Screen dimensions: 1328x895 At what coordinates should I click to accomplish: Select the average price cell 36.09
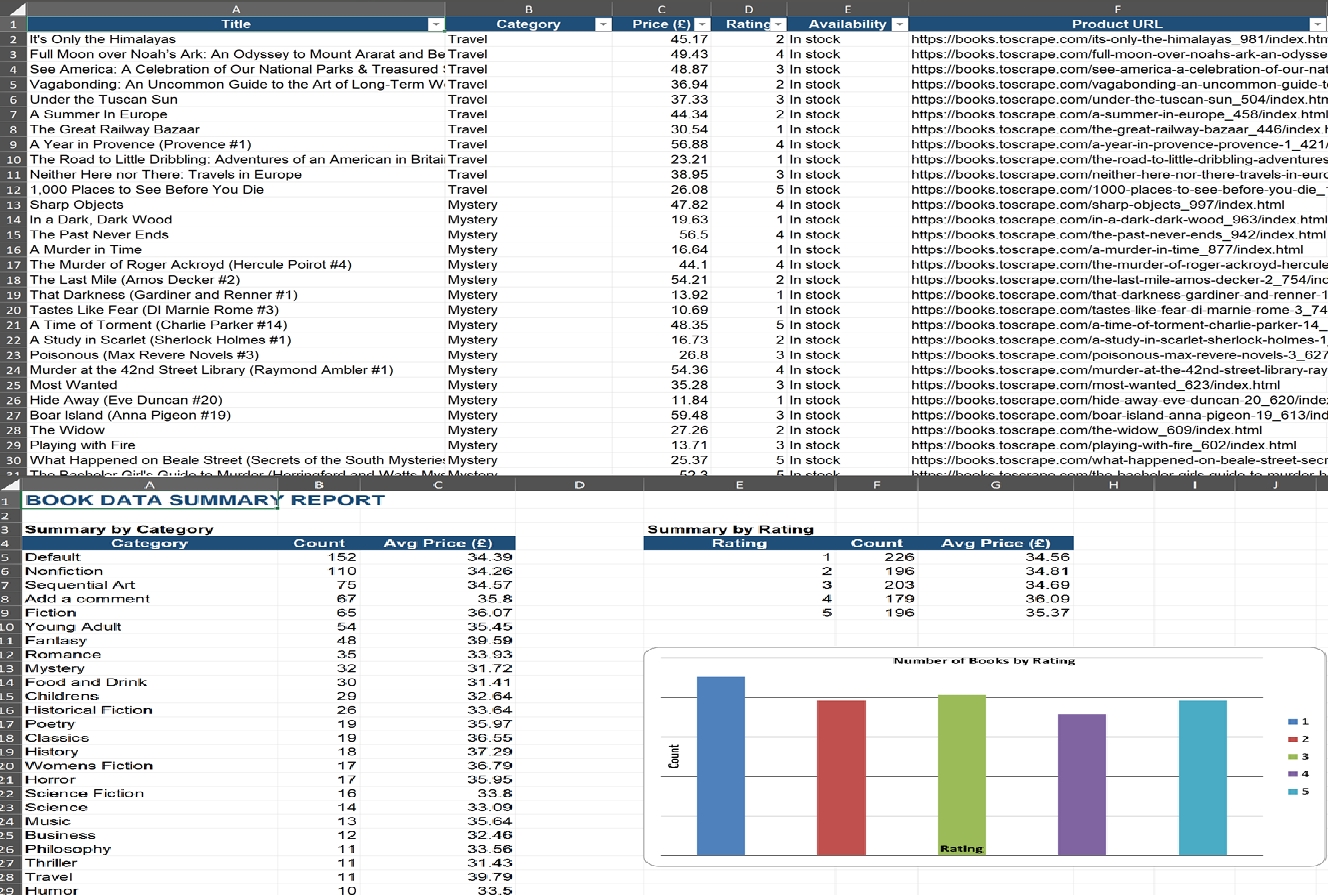point(996,599)
